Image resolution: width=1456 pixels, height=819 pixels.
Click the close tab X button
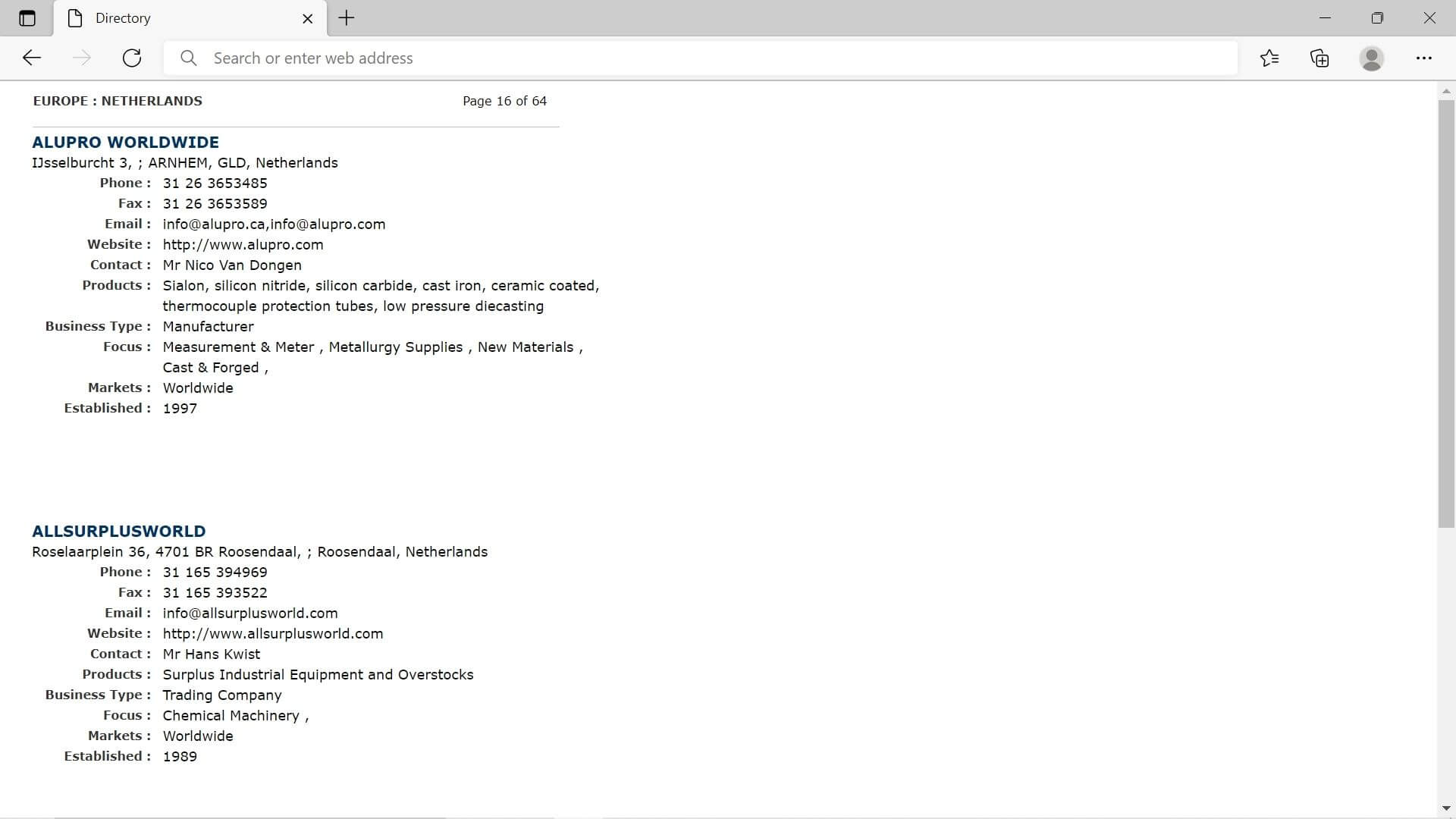tap(307, 18)
